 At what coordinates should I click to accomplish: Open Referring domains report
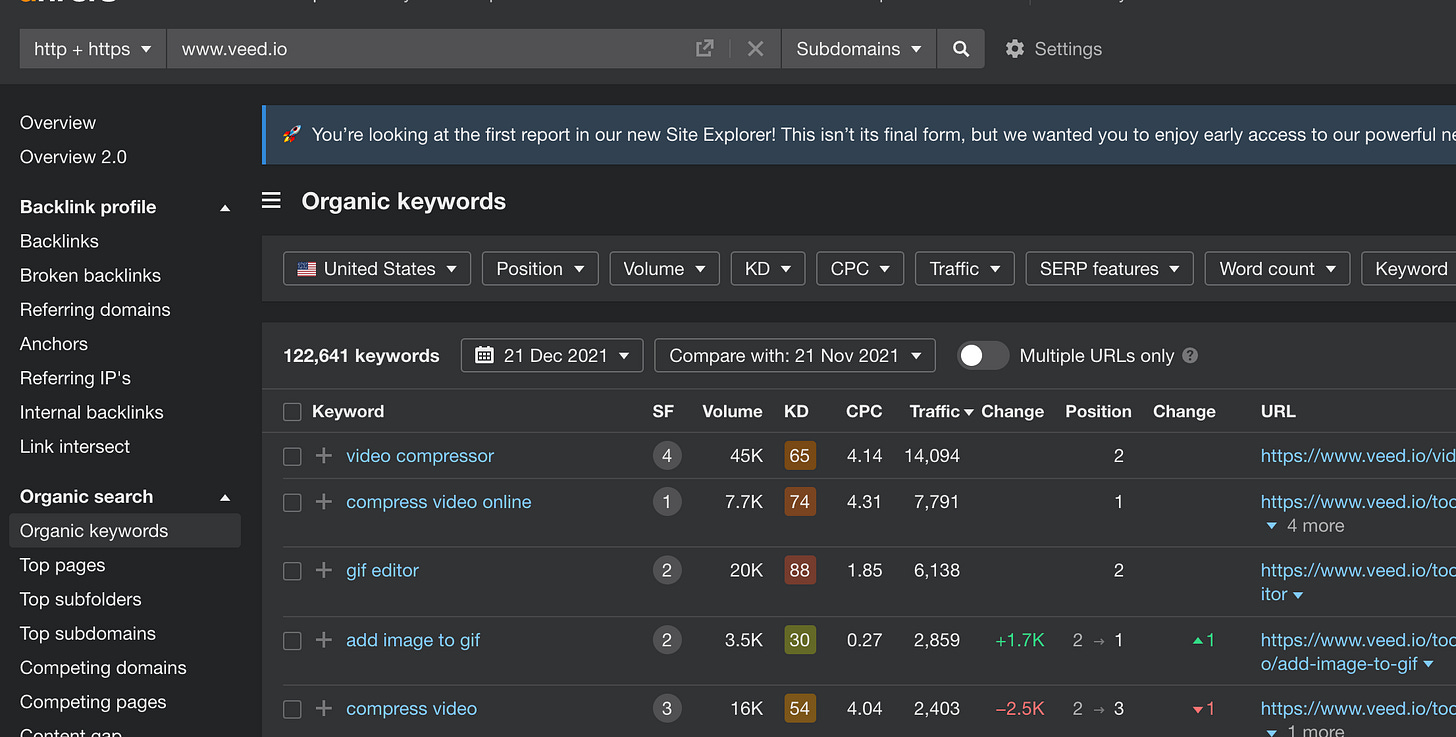coord(95,310)
